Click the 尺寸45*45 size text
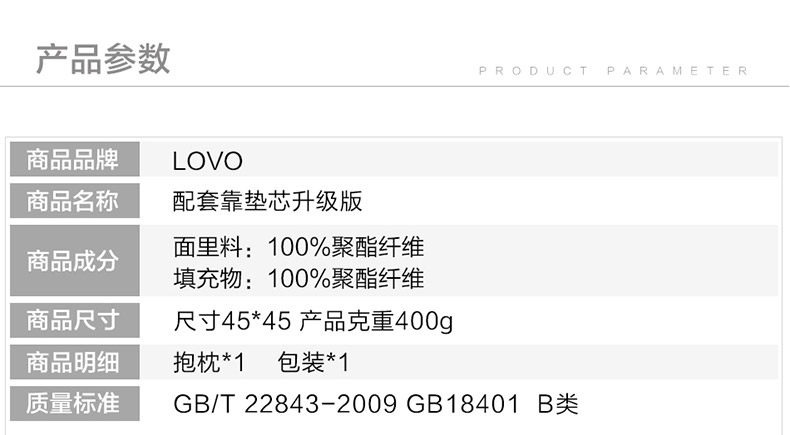790x435 pixels. 231,322
